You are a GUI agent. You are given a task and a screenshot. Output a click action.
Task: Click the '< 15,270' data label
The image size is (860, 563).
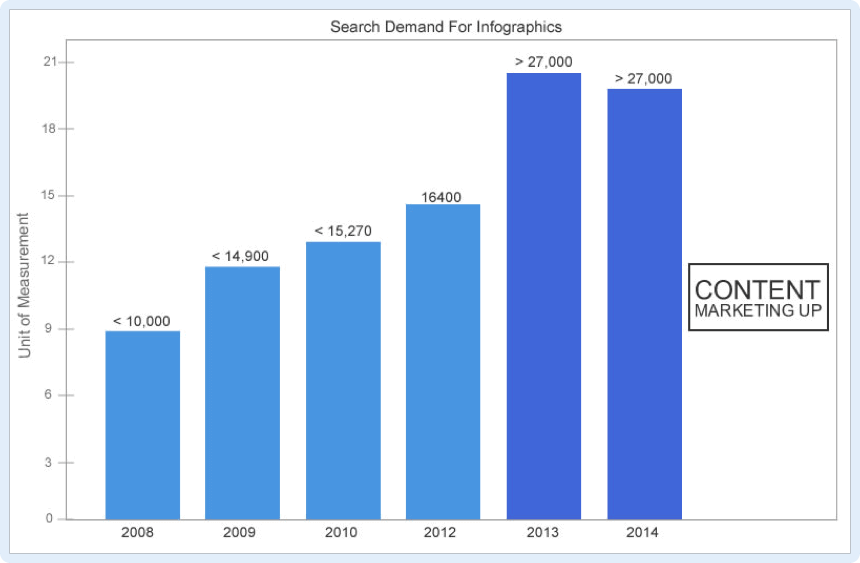pyautogui.click(x=343, y=231)
